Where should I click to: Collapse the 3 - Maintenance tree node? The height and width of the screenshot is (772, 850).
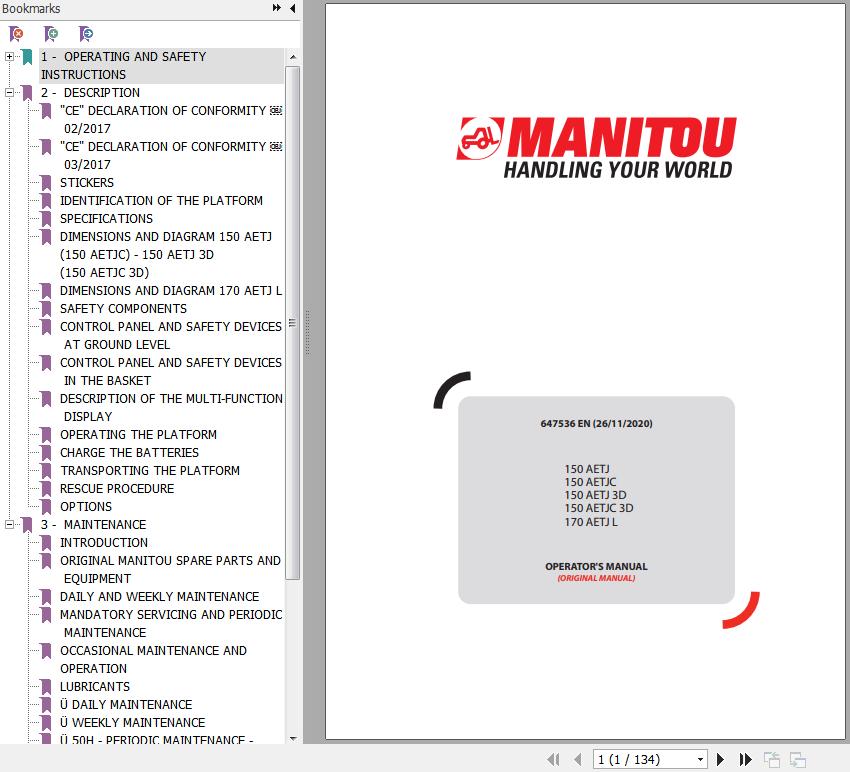pos(9,525)
